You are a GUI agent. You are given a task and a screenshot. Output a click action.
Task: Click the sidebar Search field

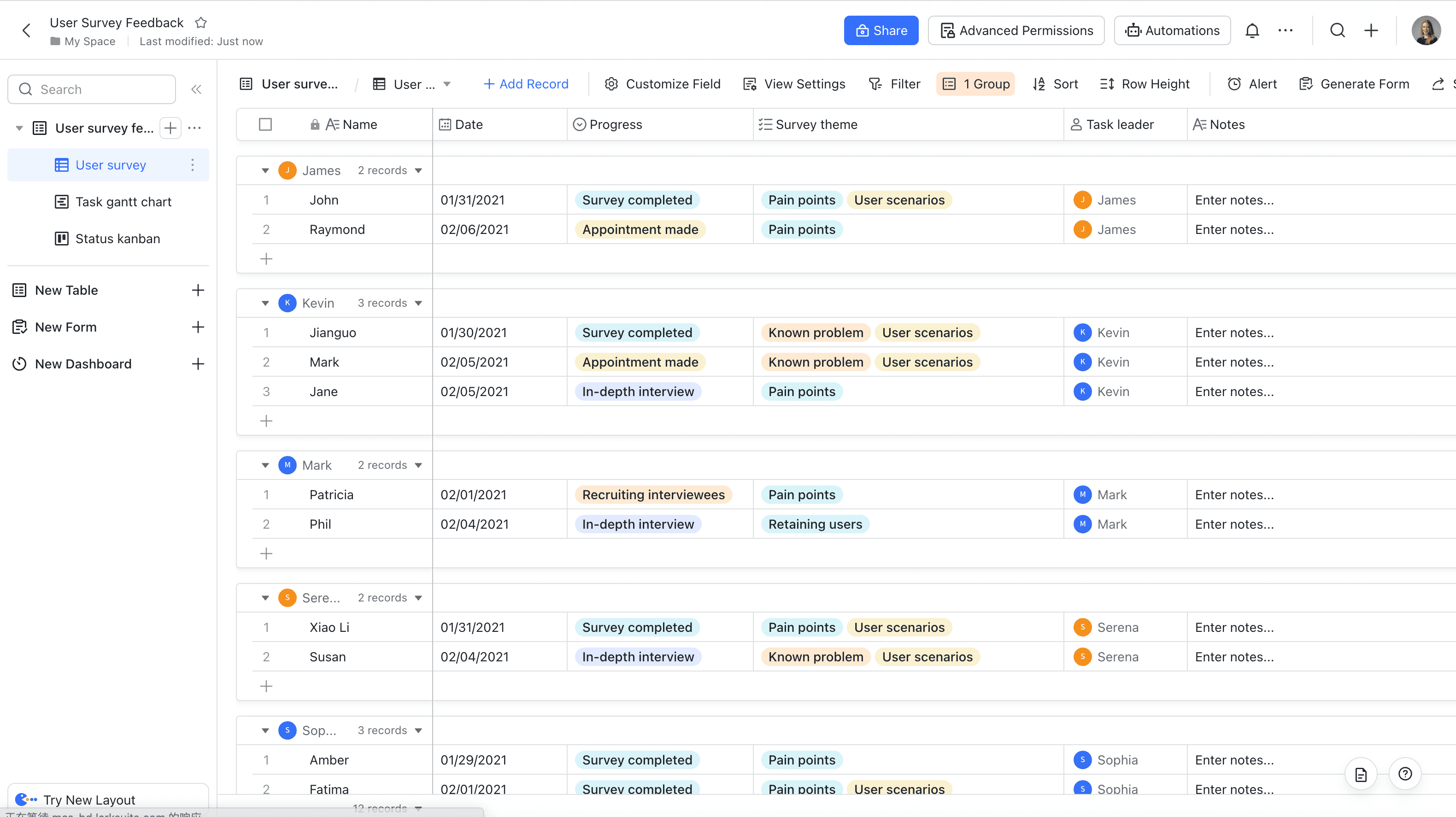(92, 89)
